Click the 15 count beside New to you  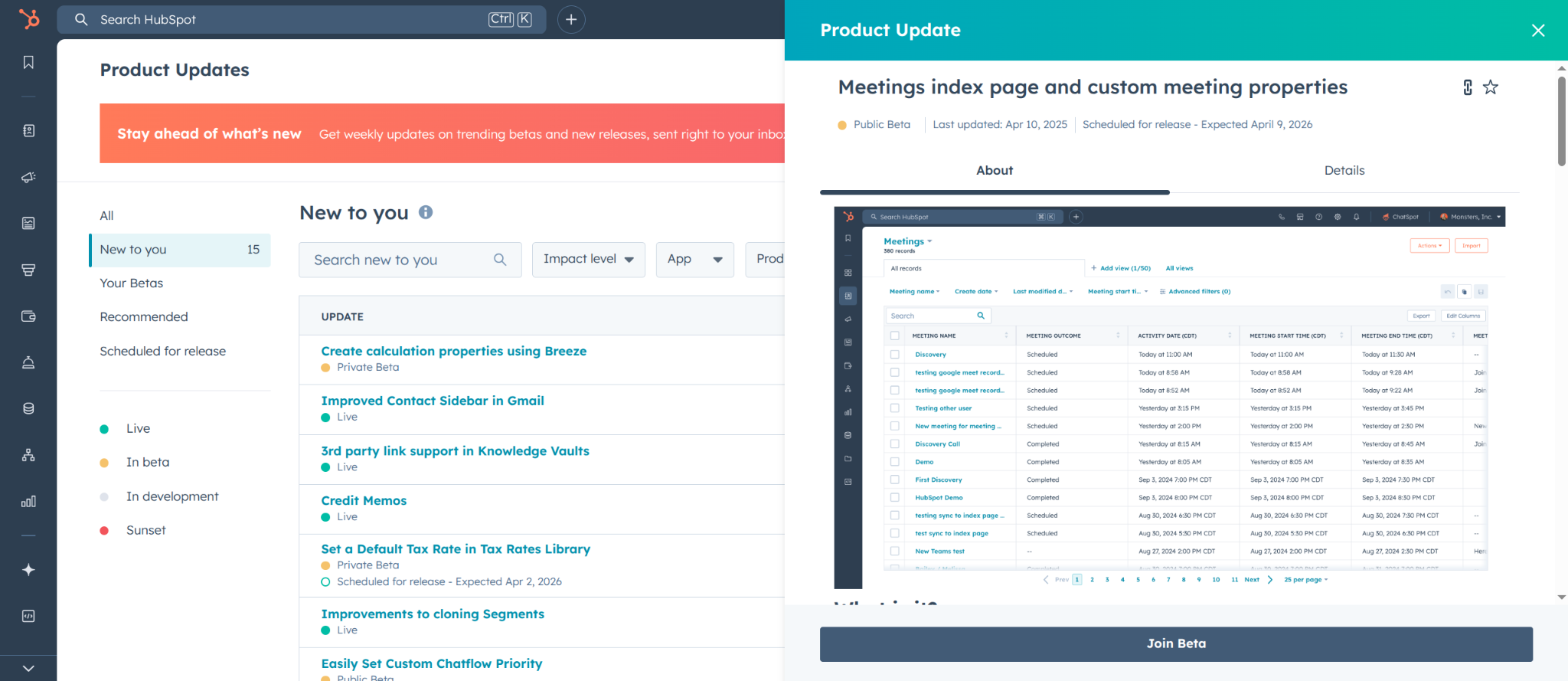(x=253, y=250)
